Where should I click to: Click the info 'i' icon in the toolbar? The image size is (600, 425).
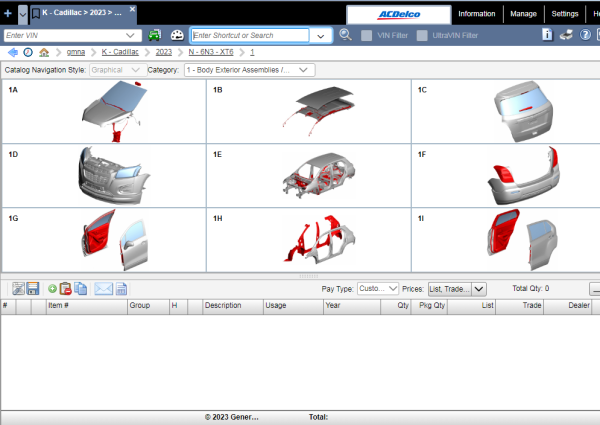pyautogui.click(x=547, y=35)
